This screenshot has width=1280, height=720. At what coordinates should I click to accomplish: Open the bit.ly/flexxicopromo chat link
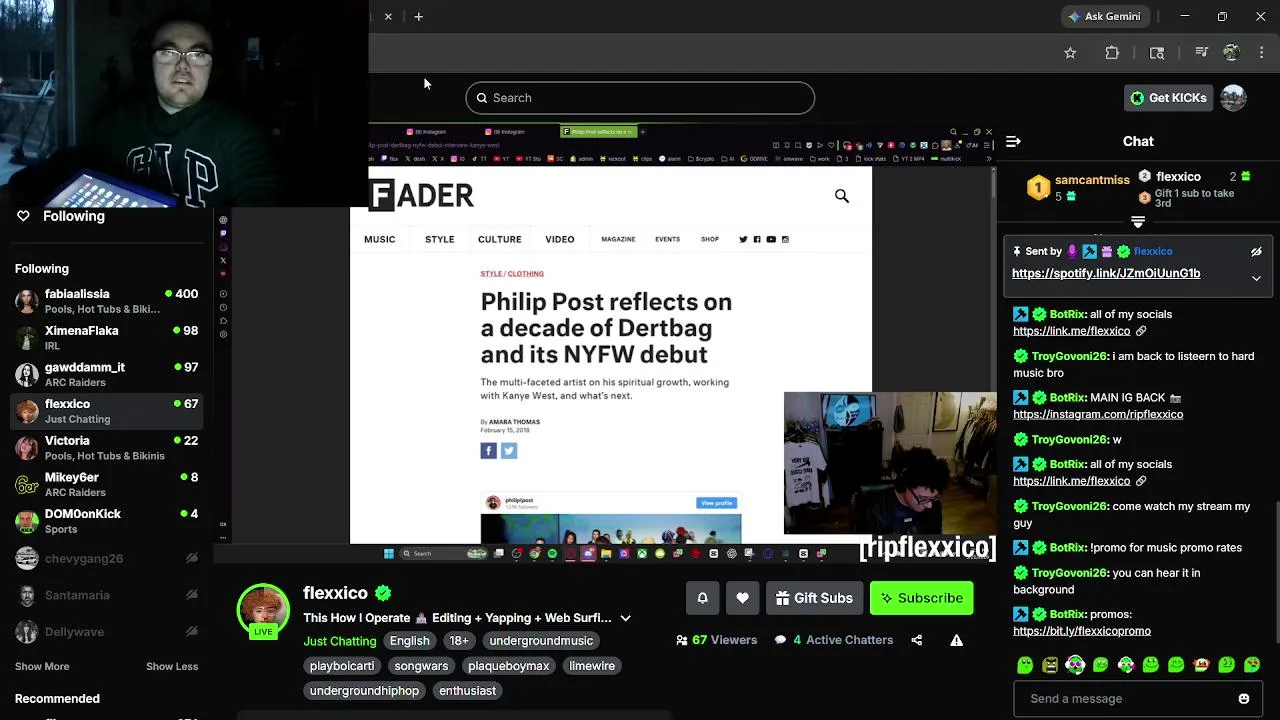point(1082,631)
